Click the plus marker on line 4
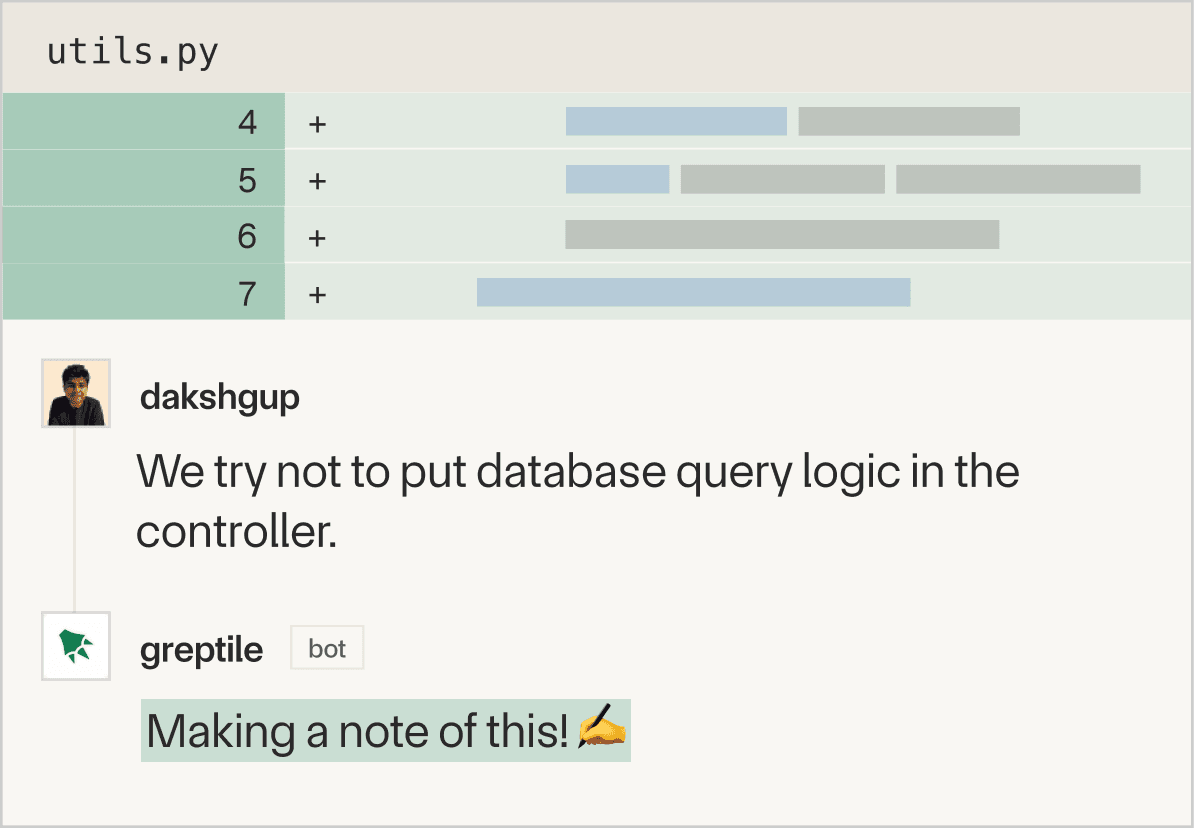 (x=318, y=123)
